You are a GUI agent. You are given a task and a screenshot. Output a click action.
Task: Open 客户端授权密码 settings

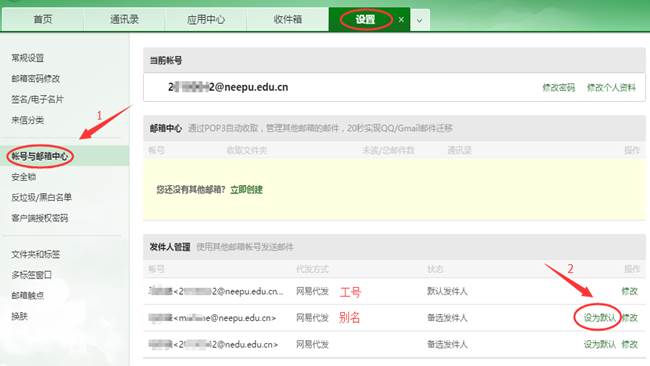tap(40, 218)
